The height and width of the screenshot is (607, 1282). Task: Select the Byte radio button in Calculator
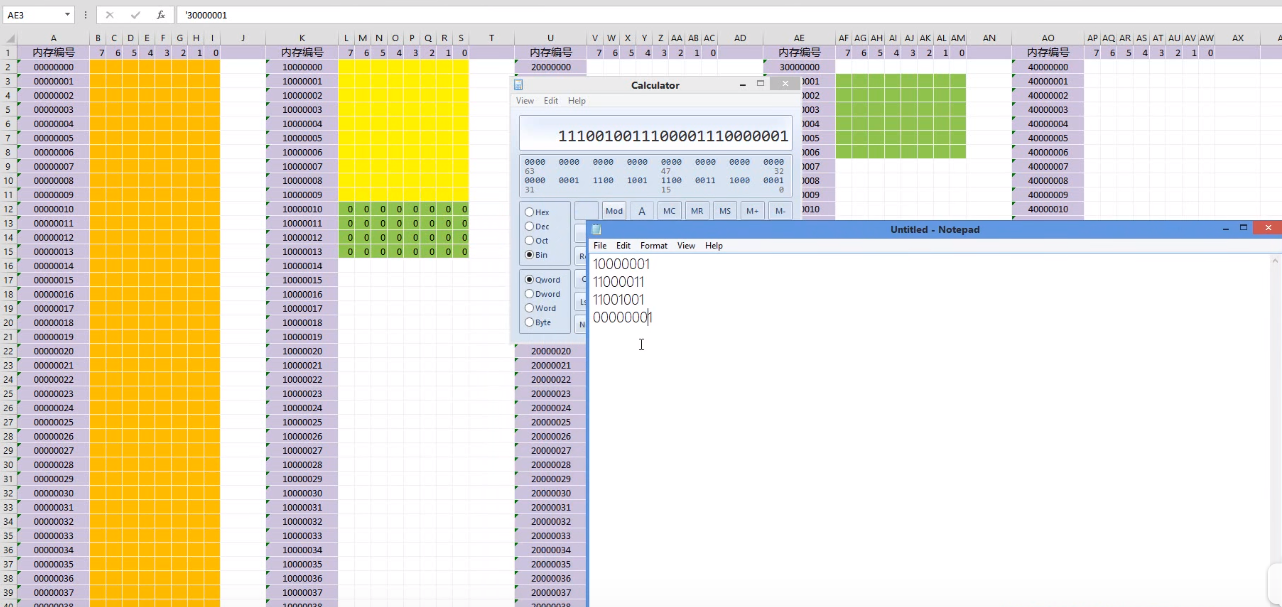529,321
